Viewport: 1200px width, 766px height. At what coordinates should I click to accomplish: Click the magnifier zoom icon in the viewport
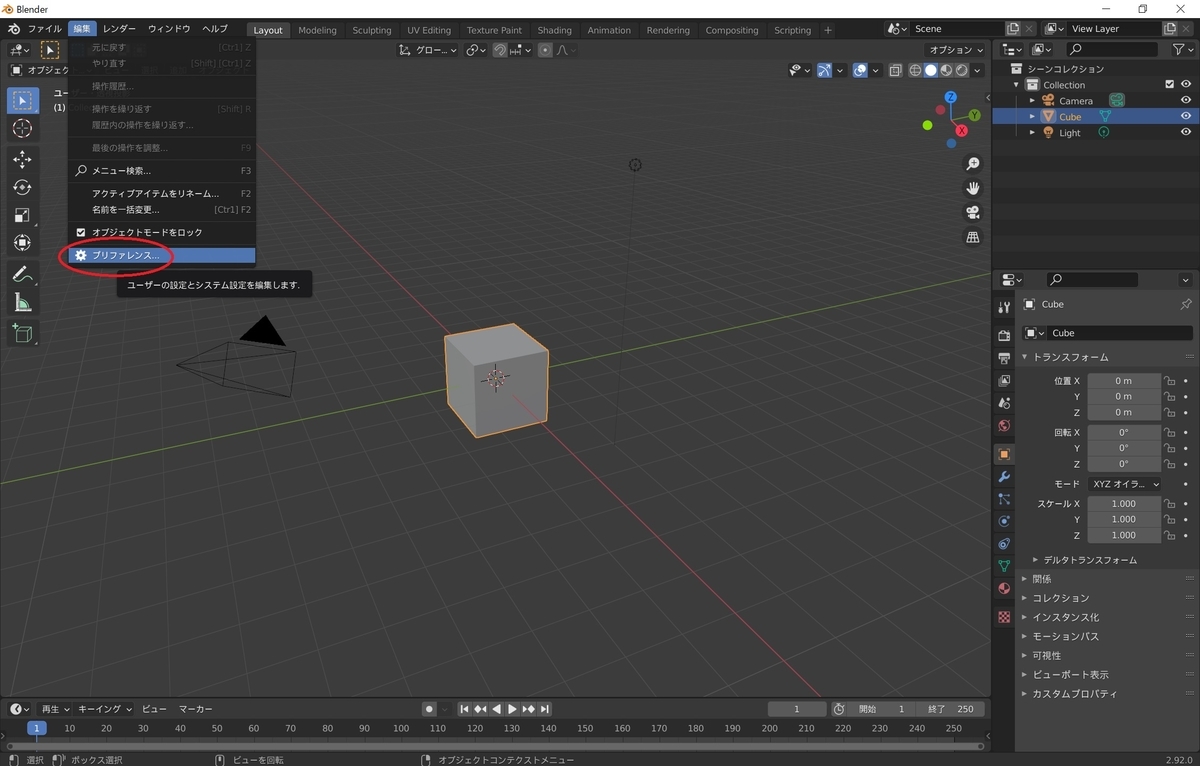coord(972,164)
